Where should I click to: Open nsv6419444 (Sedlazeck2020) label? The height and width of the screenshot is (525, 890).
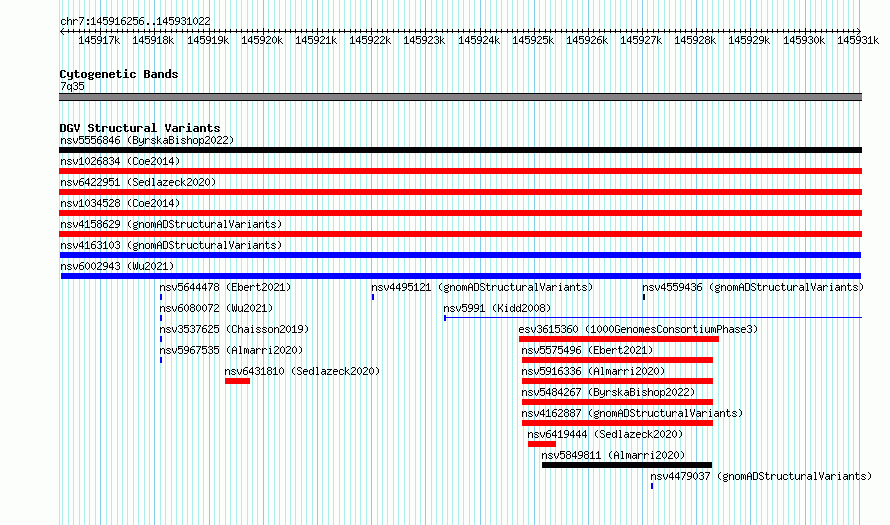(x=605, y=434)
